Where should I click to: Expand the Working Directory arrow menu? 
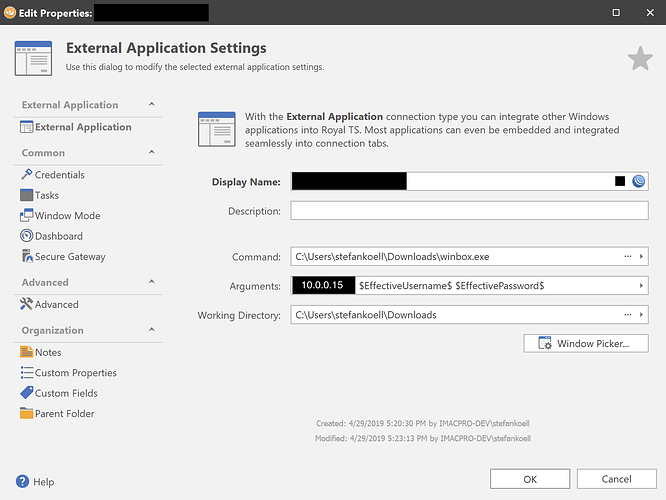[641, 315]
